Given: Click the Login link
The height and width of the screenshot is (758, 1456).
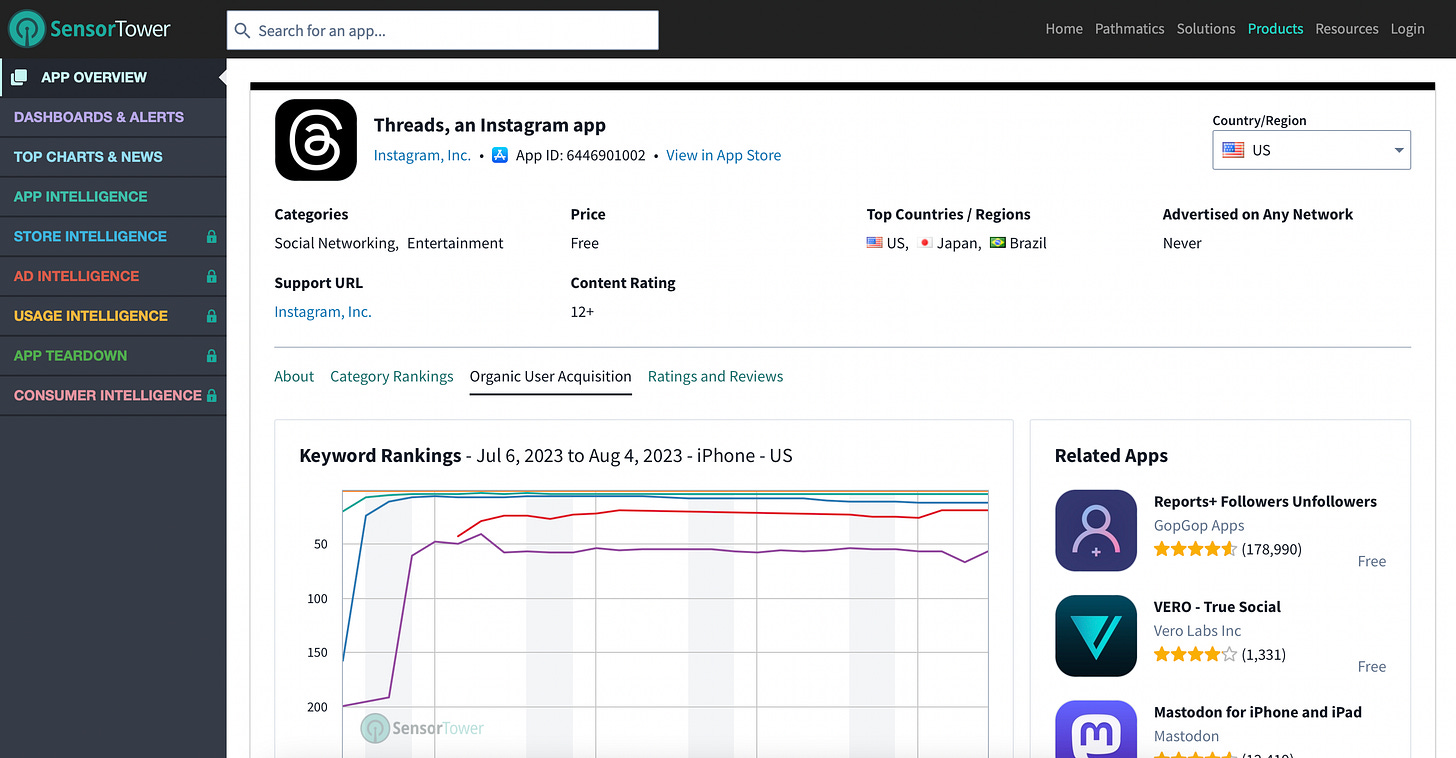Looking at the screenshot, I should (1407, 29).
